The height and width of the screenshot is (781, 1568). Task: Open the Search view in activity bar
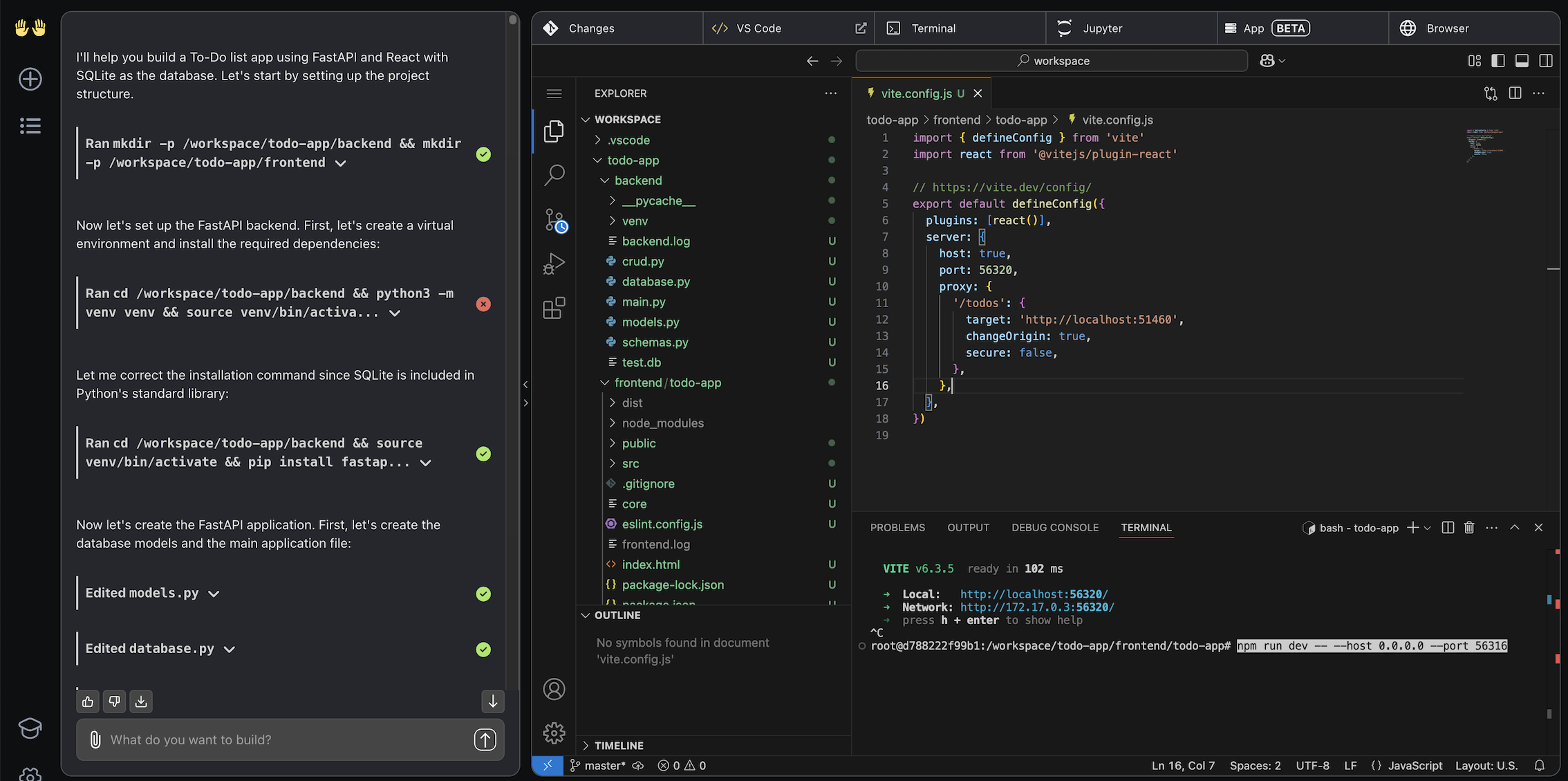click(554, 175)
